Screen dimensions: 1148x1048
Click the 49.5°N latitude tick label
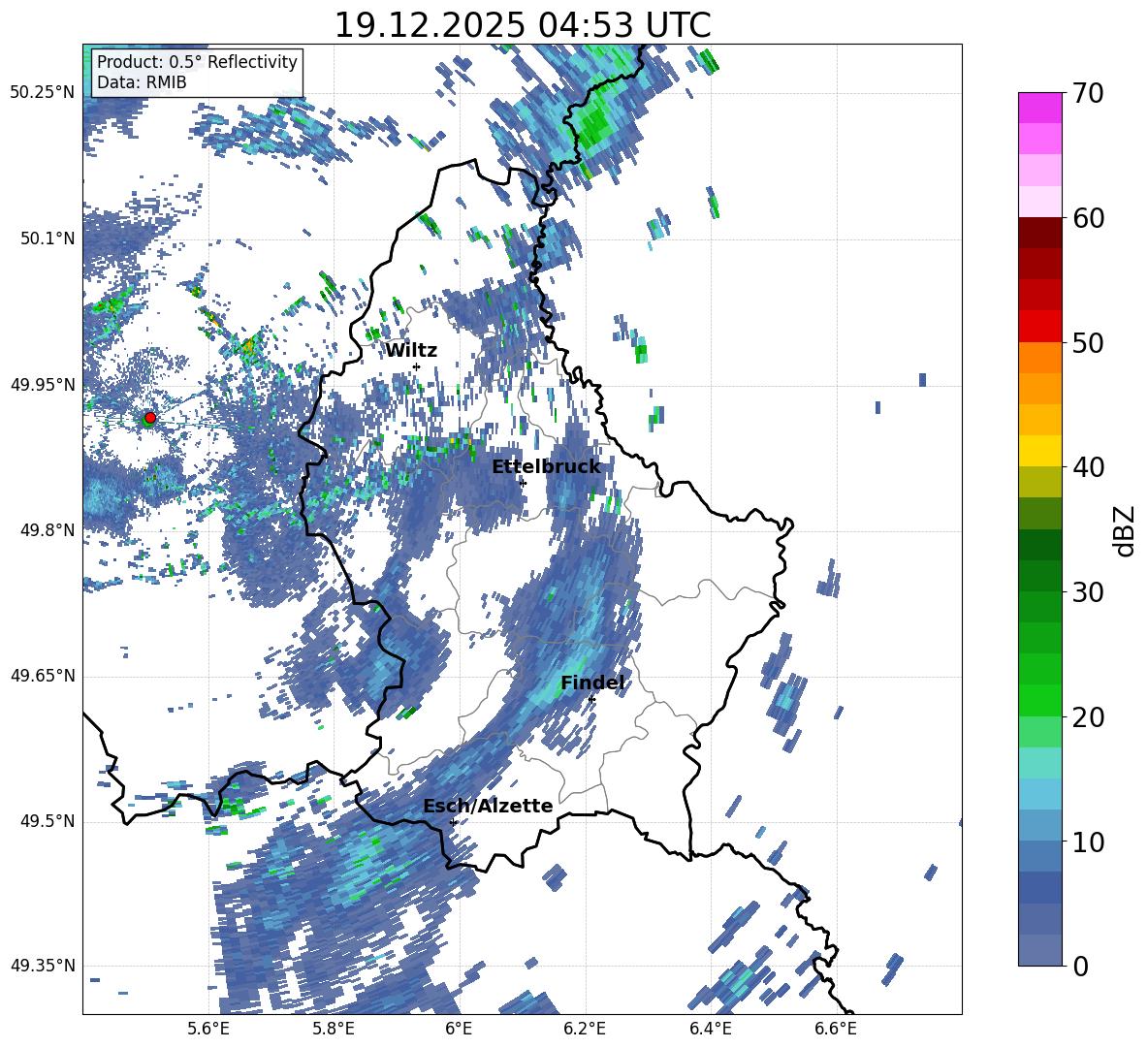tap(47, 821)
